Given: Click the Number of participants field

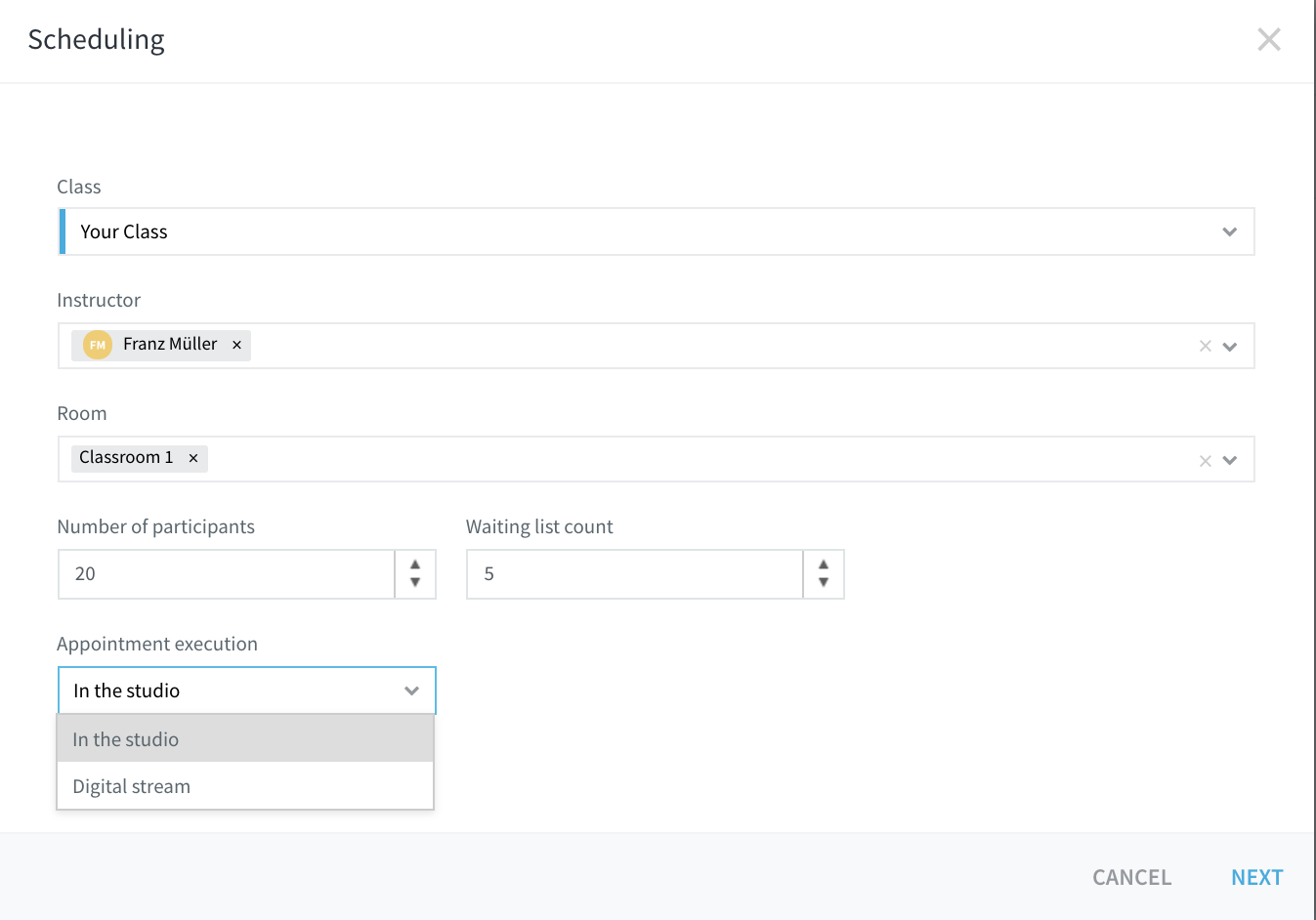Looking at the screenshot, I should [227, 574].
